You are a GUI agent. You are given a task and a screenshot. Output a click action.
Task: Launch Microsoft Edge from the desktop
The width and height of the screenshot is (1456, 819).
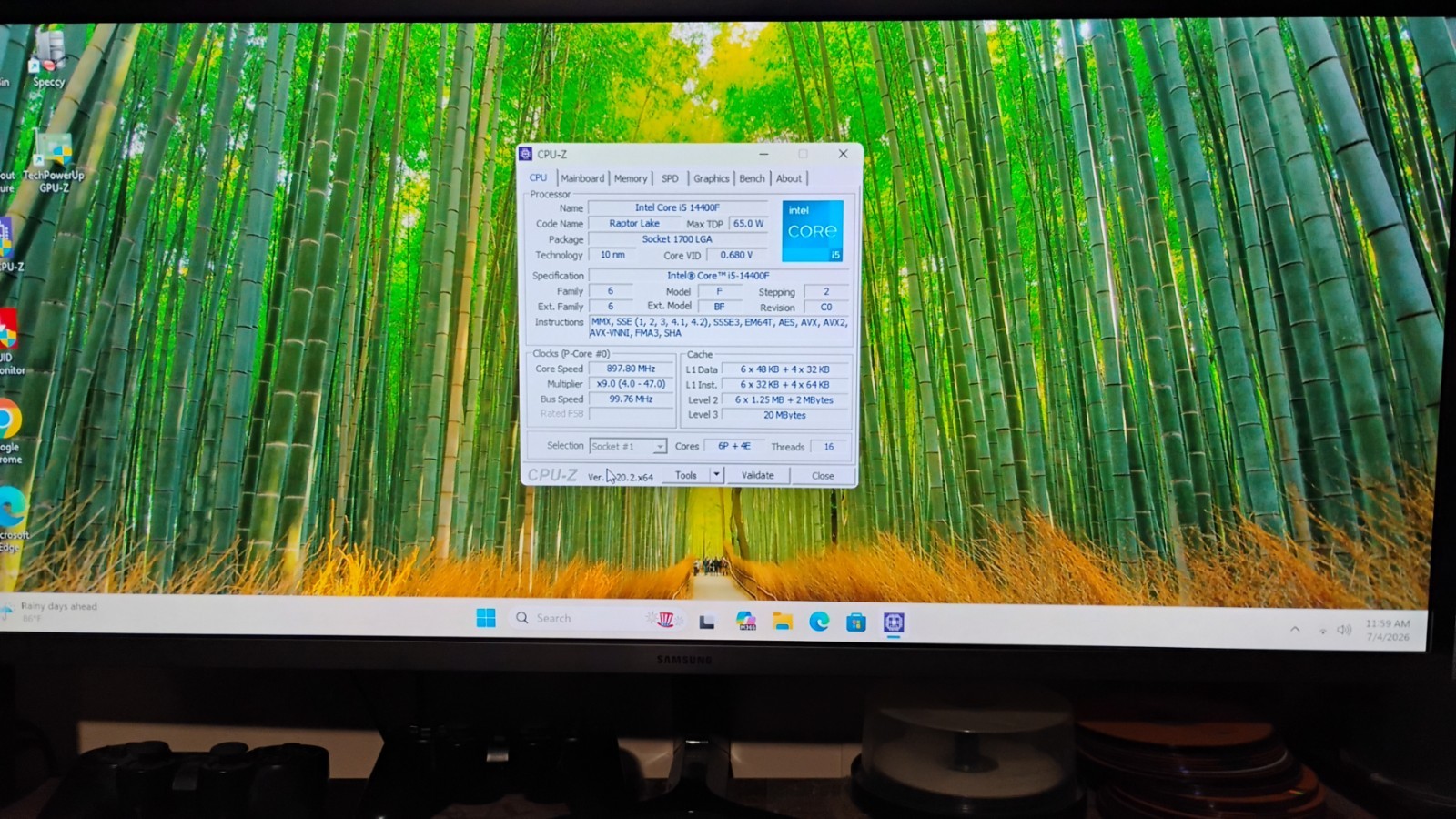pyautogui.click(x=12, y=520)
